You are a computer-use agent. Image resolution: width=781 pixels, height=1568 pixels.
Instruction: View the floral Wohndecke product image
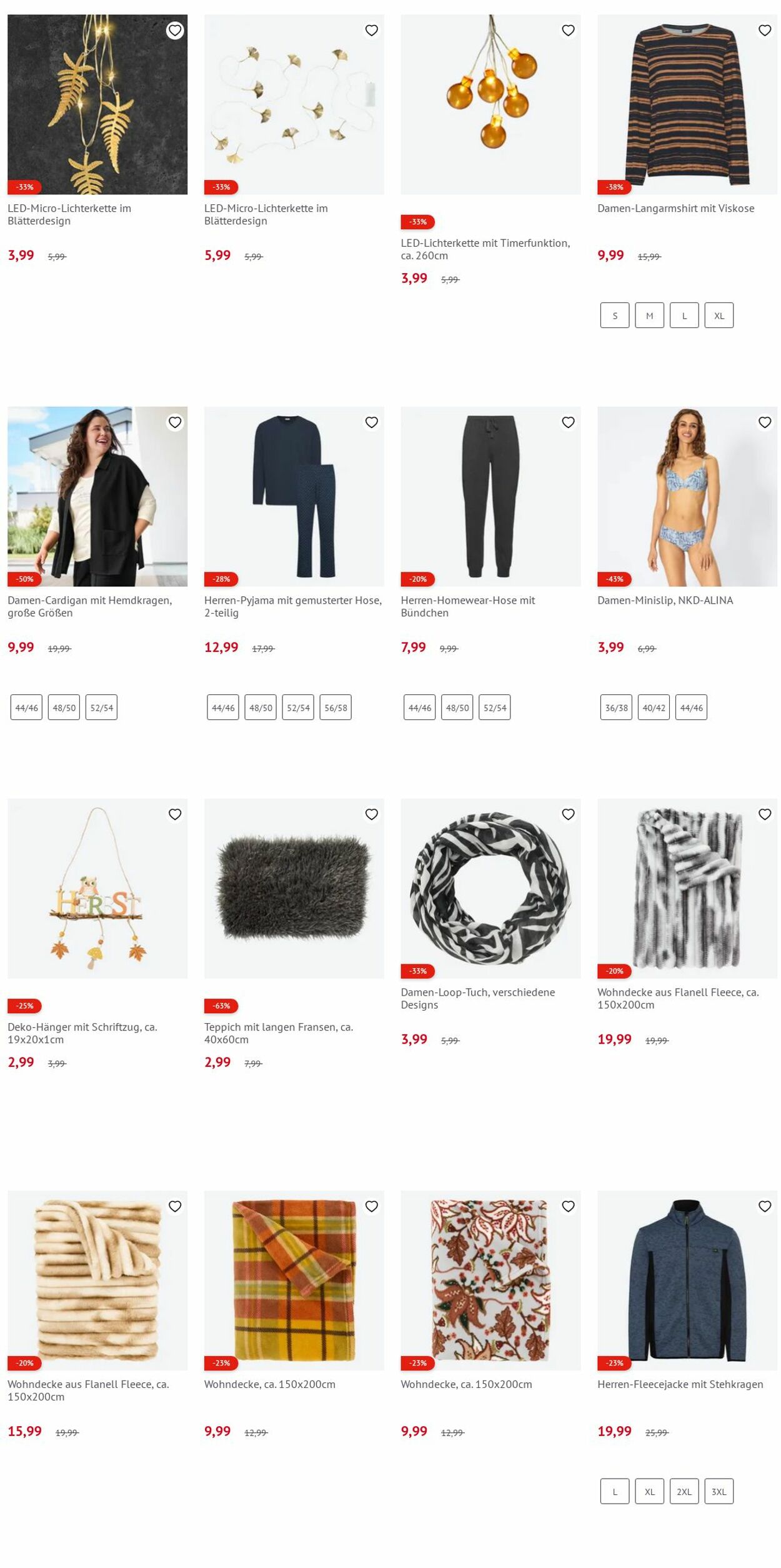coord(490,1281)
